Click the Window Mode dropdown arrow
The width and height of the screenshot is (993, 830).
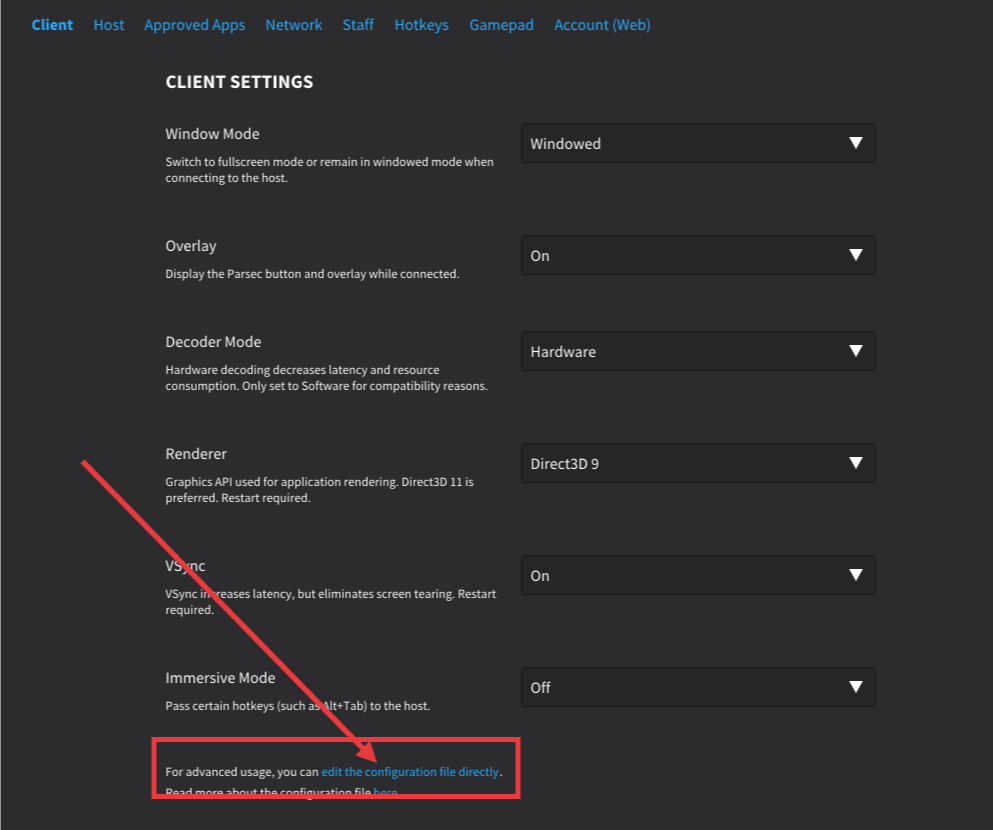coord(857,143)
